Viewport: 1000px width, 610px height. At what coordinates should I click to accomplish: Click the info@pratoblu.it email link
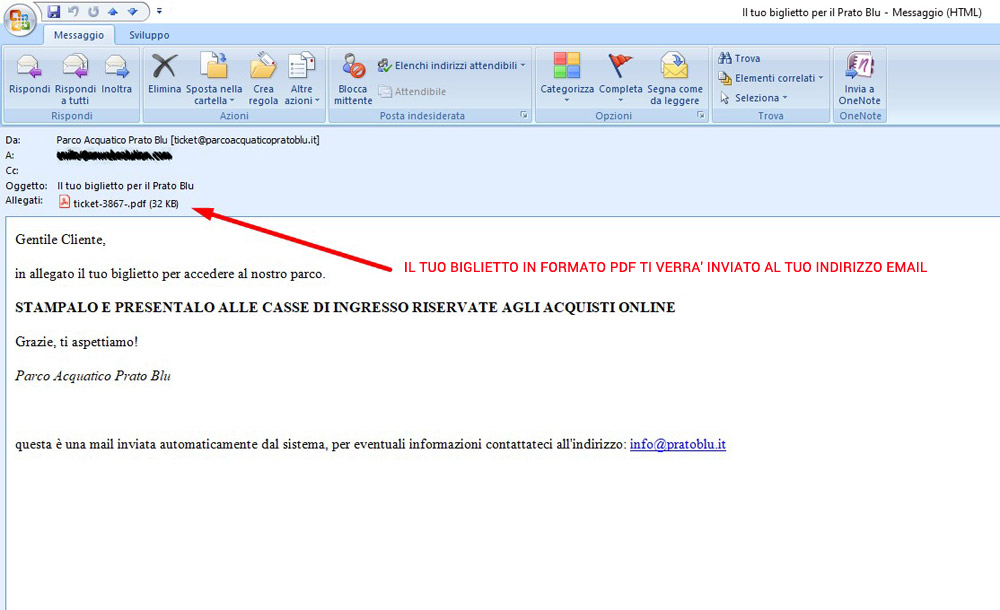[677, 444]
